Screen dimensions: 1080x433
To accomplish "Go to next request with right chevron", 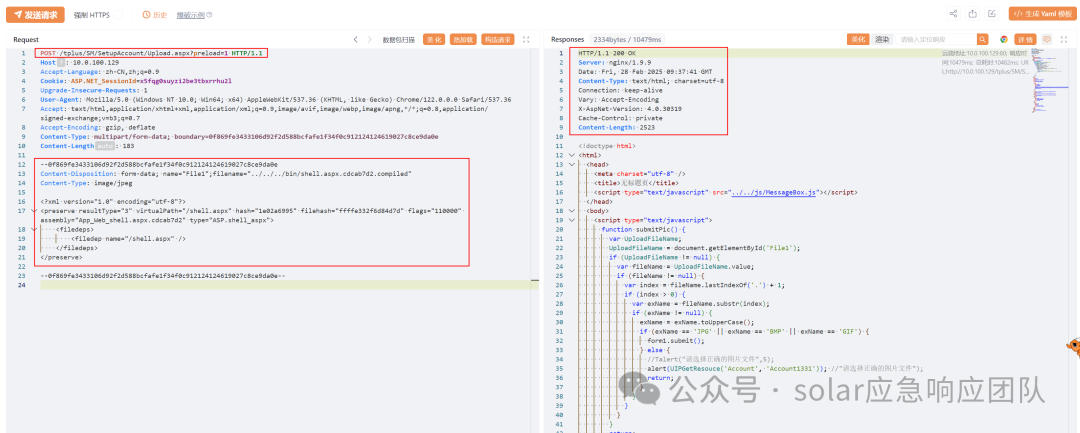I will [370, 39].
